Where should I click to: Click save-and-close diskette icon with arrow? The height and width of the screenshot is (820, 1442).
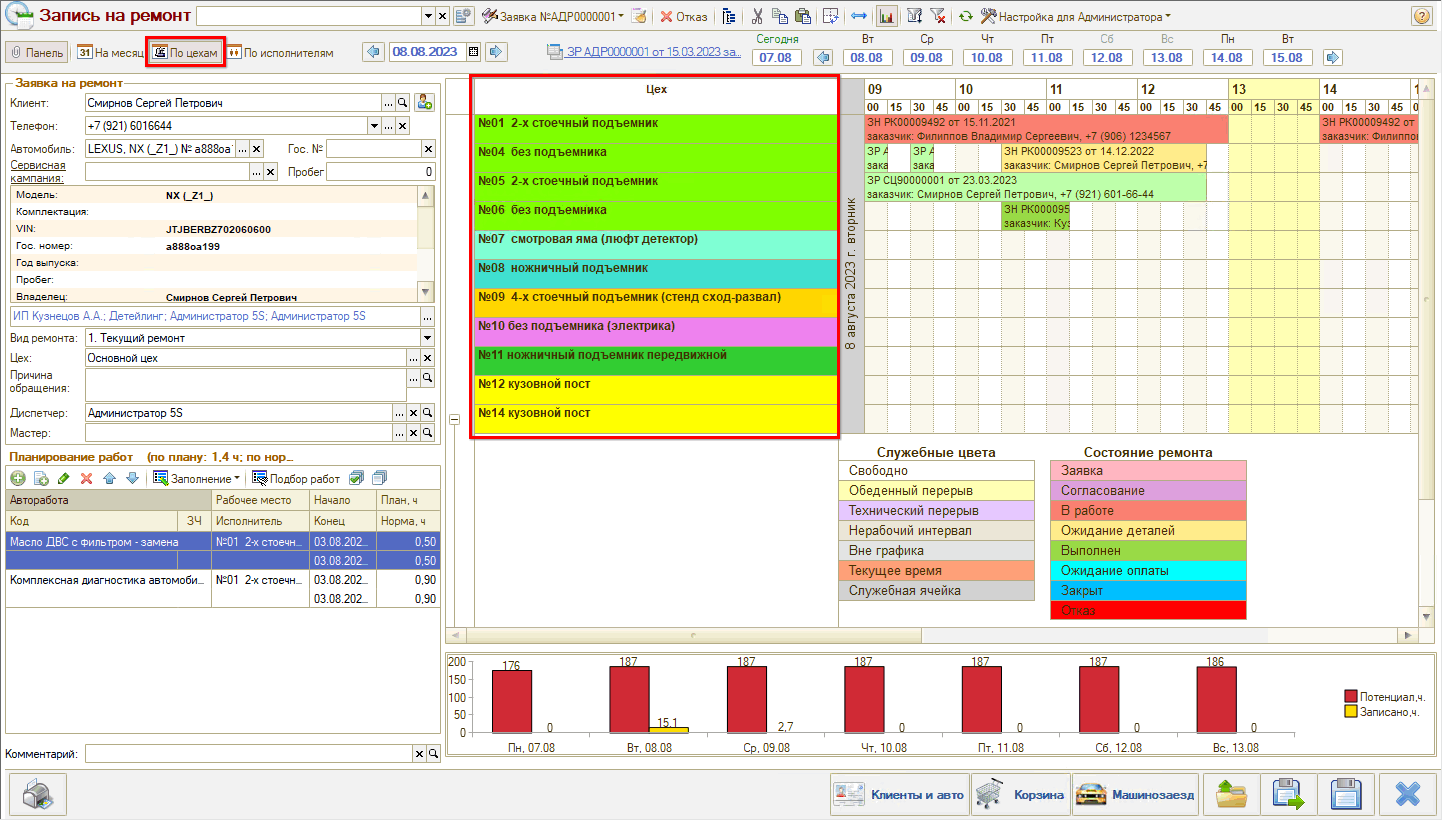pyautogui.click(x=1289, y=795)
